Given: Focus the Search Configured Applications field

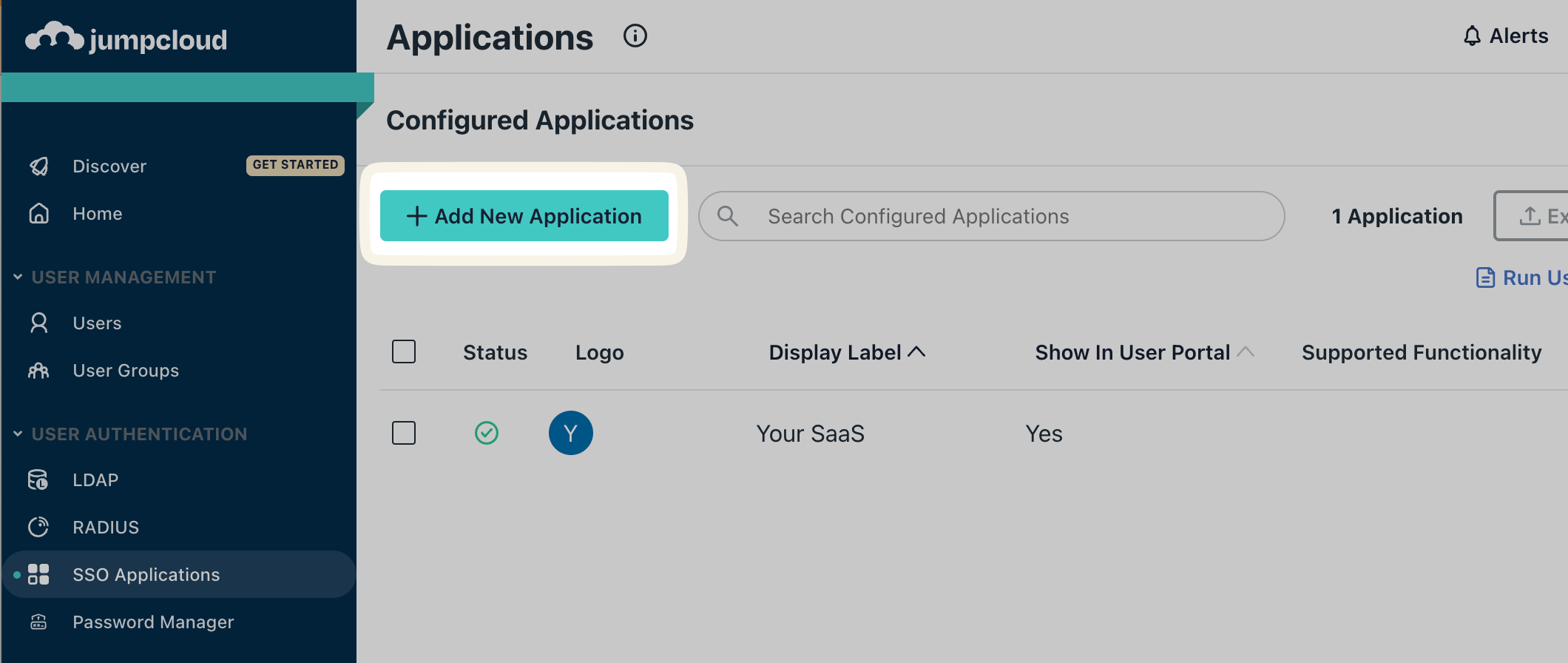Looking at the screenshot, I should [x=991, y=216].
